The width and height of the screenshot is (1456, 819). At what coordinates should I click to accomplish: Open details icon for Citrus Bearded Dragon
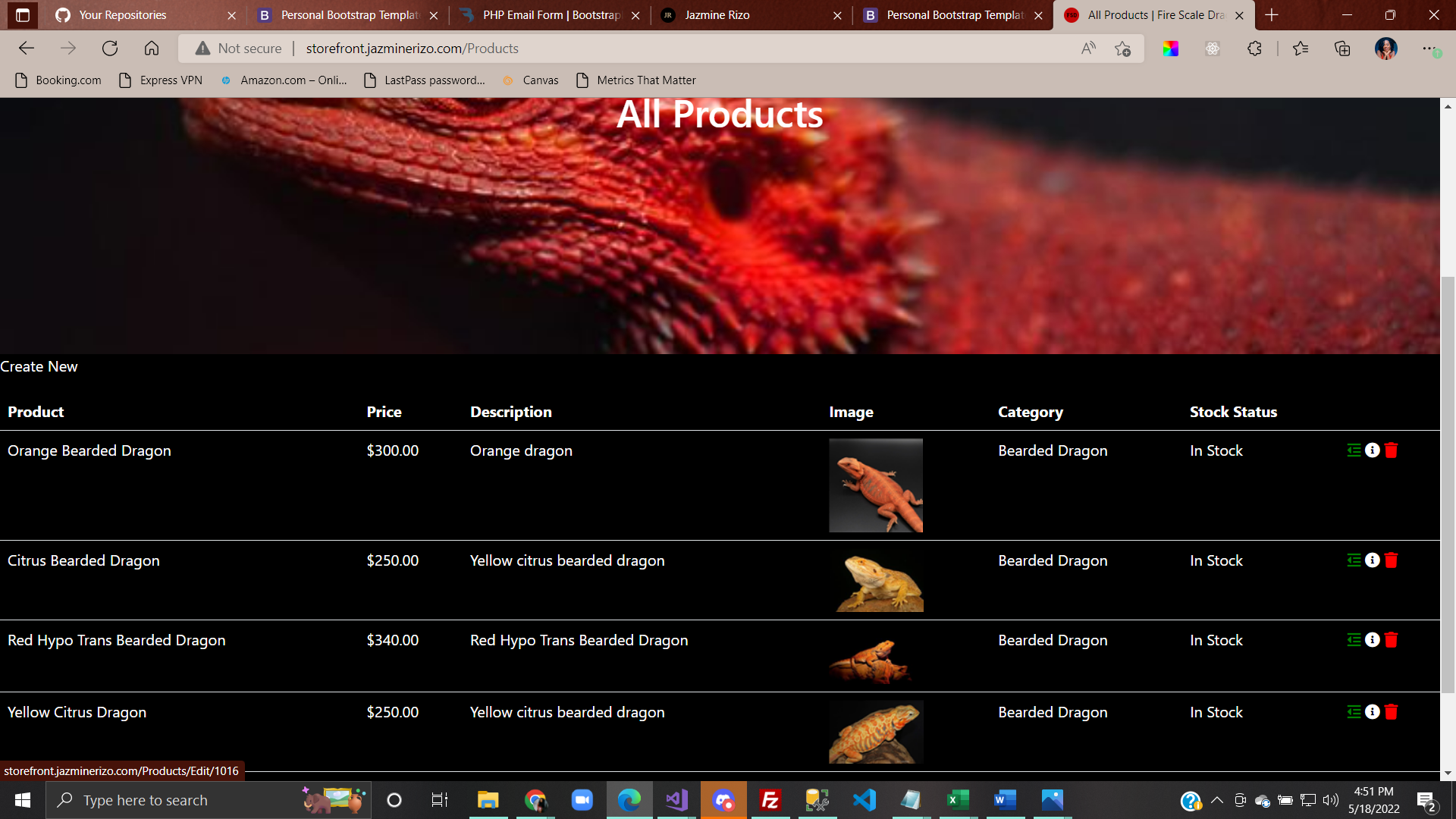pos(1373,560)
